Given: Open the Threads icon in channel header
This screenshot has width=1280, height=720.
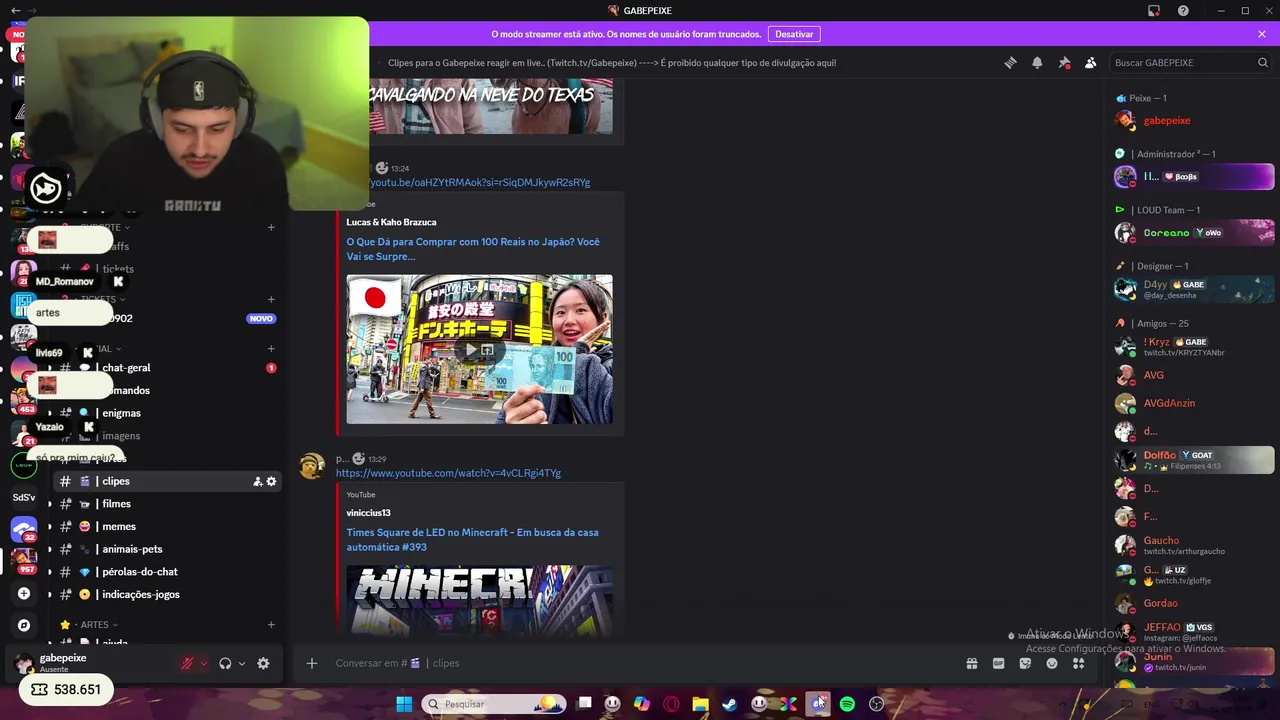Looking at the screenshot, I should tap(1010, 62).
